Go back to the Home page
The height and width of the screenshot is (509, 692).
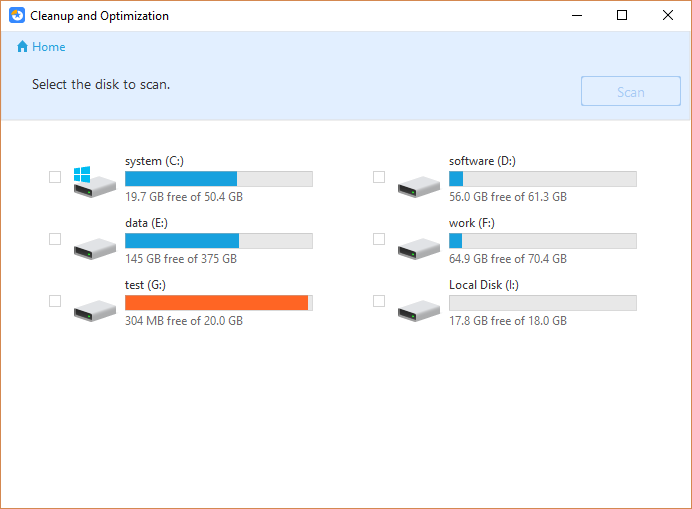coord(48,47)
